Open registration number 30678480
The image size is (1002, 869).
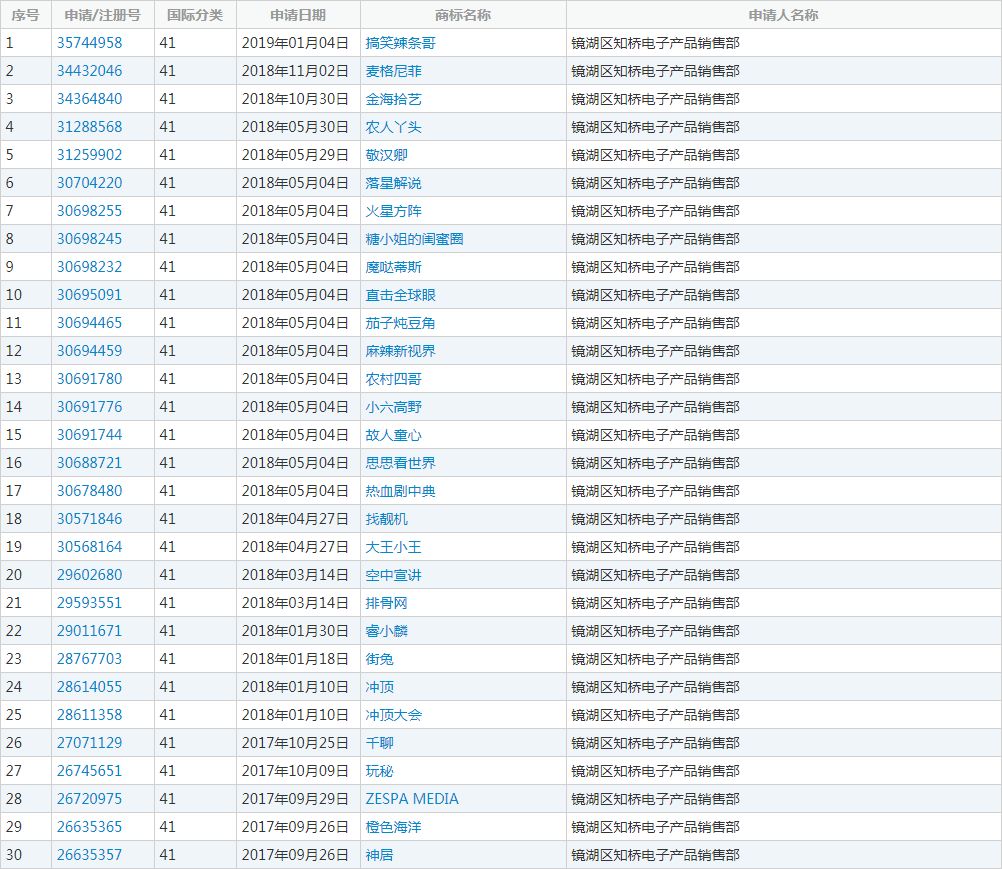(x=89, y=491)
